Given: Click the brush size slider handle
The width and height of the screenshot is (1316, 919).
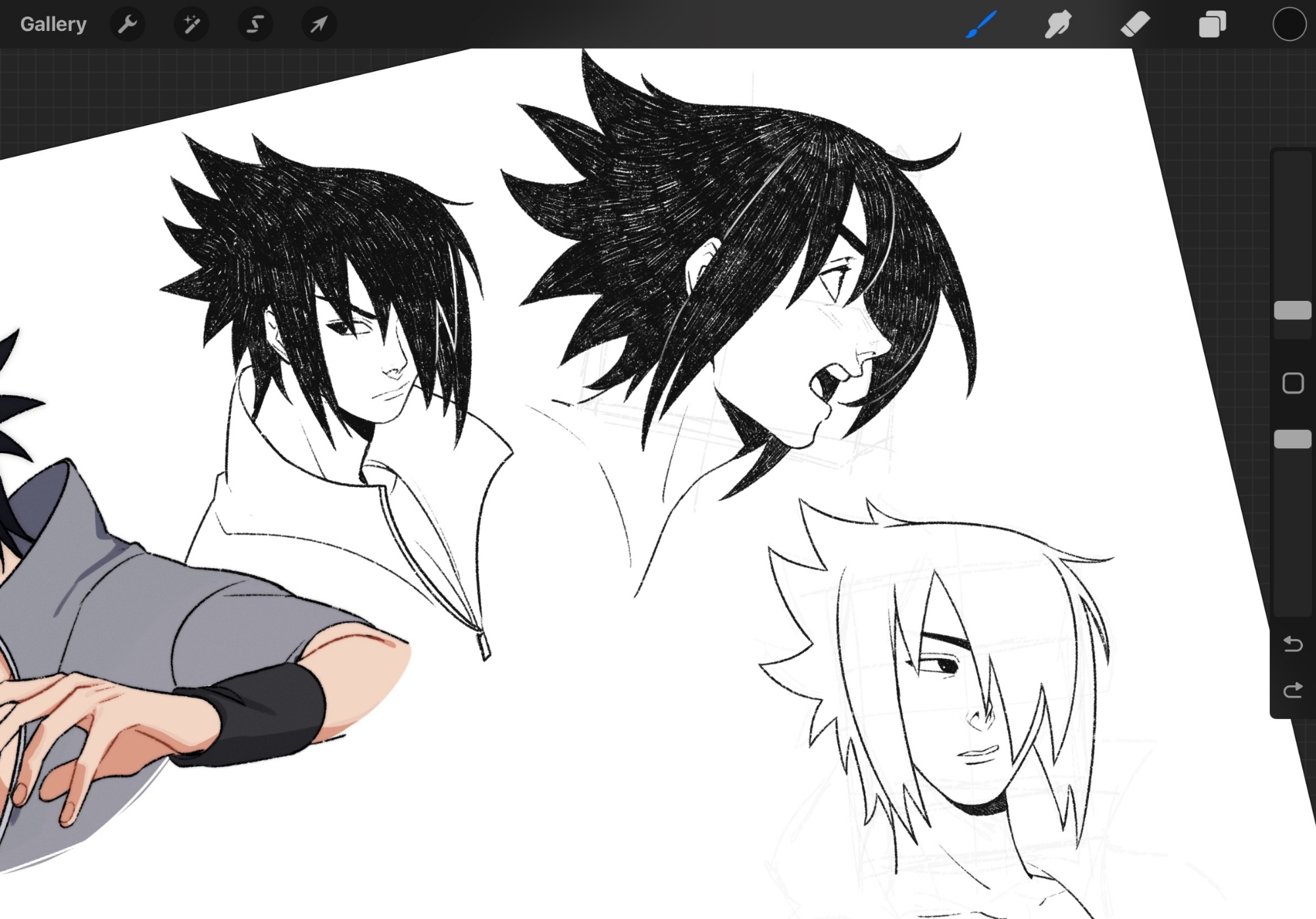Looking at the screenshot, I should [1292, 311].
